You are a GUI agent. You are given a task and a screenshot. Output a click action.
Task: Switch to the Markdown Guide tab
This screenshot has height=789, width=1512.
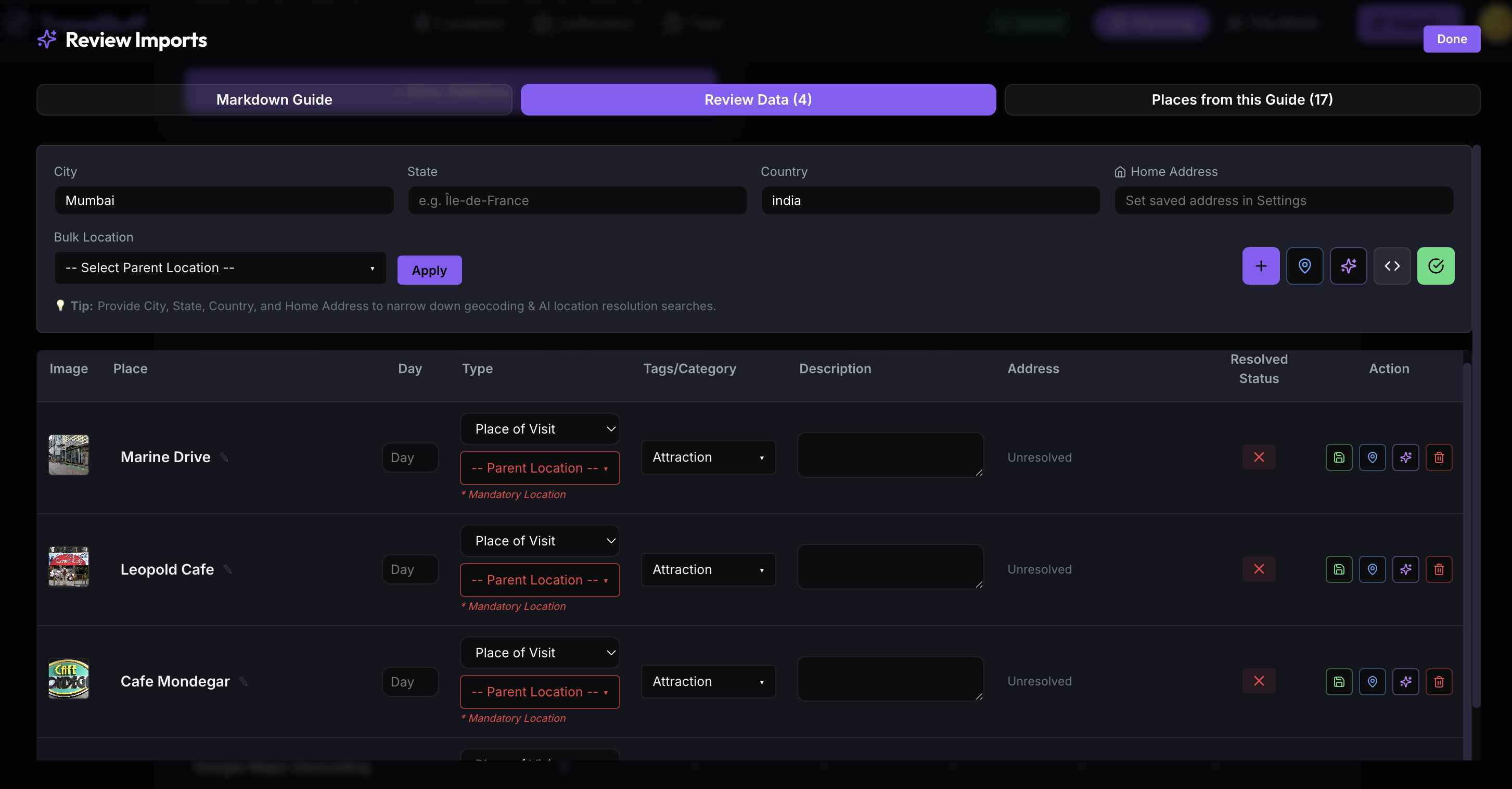(274, 100)
